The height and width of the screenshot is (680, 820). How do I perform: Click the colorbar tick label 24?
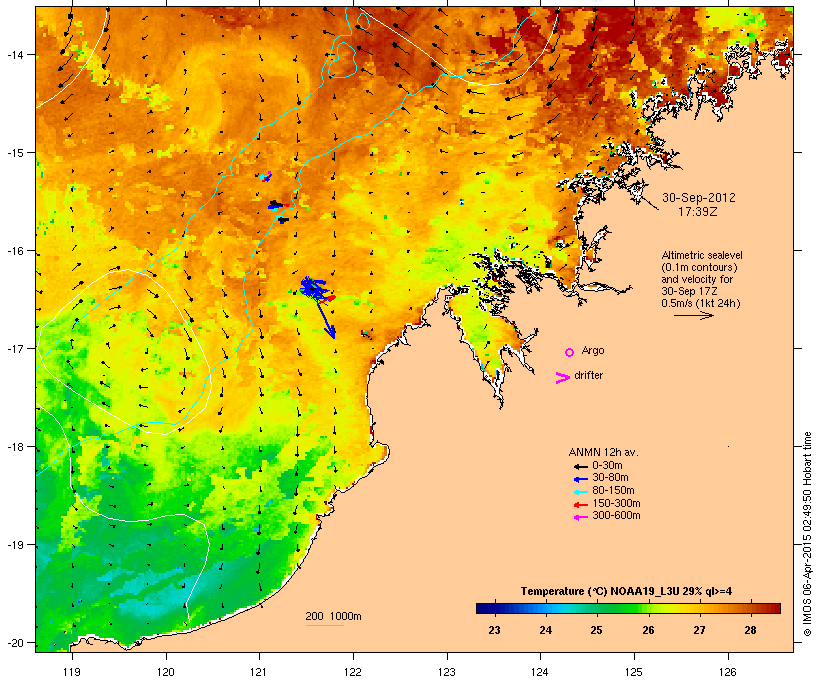pyautogui.click(x=545, y=630)
